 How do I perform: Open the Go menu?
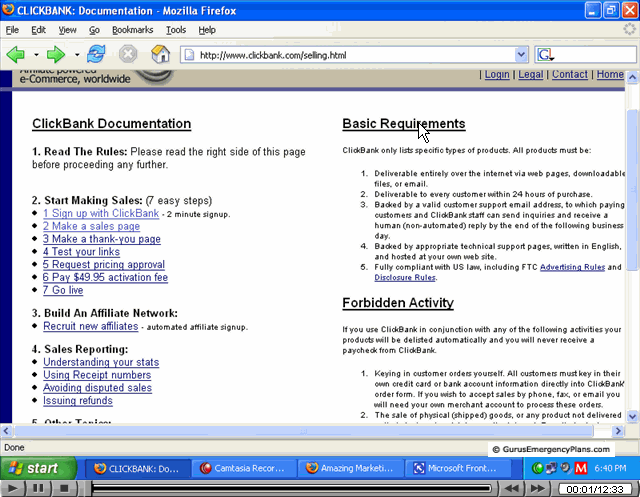(94, 30)
